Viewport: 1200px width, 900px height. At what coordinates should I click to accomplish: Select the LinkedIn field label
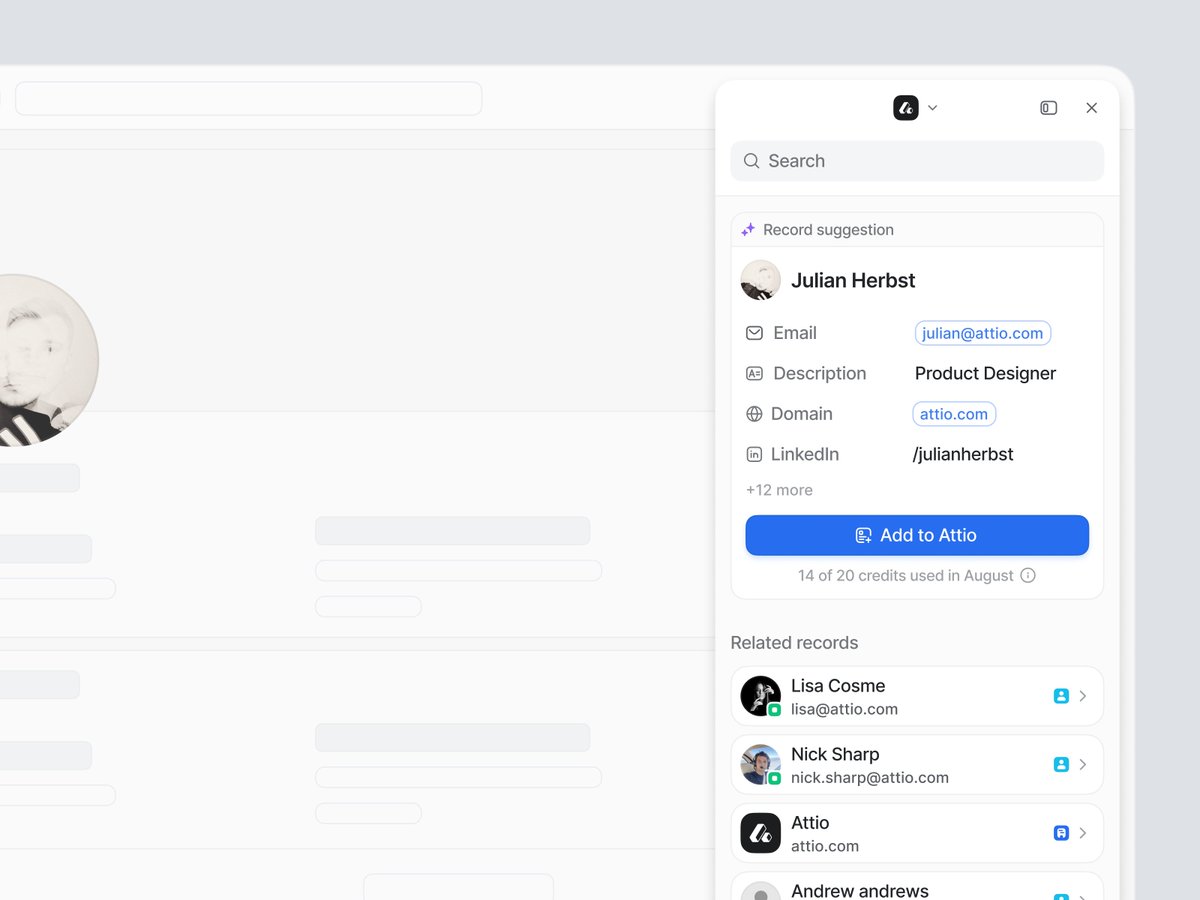pyautogui.click(x=805, y=454)
